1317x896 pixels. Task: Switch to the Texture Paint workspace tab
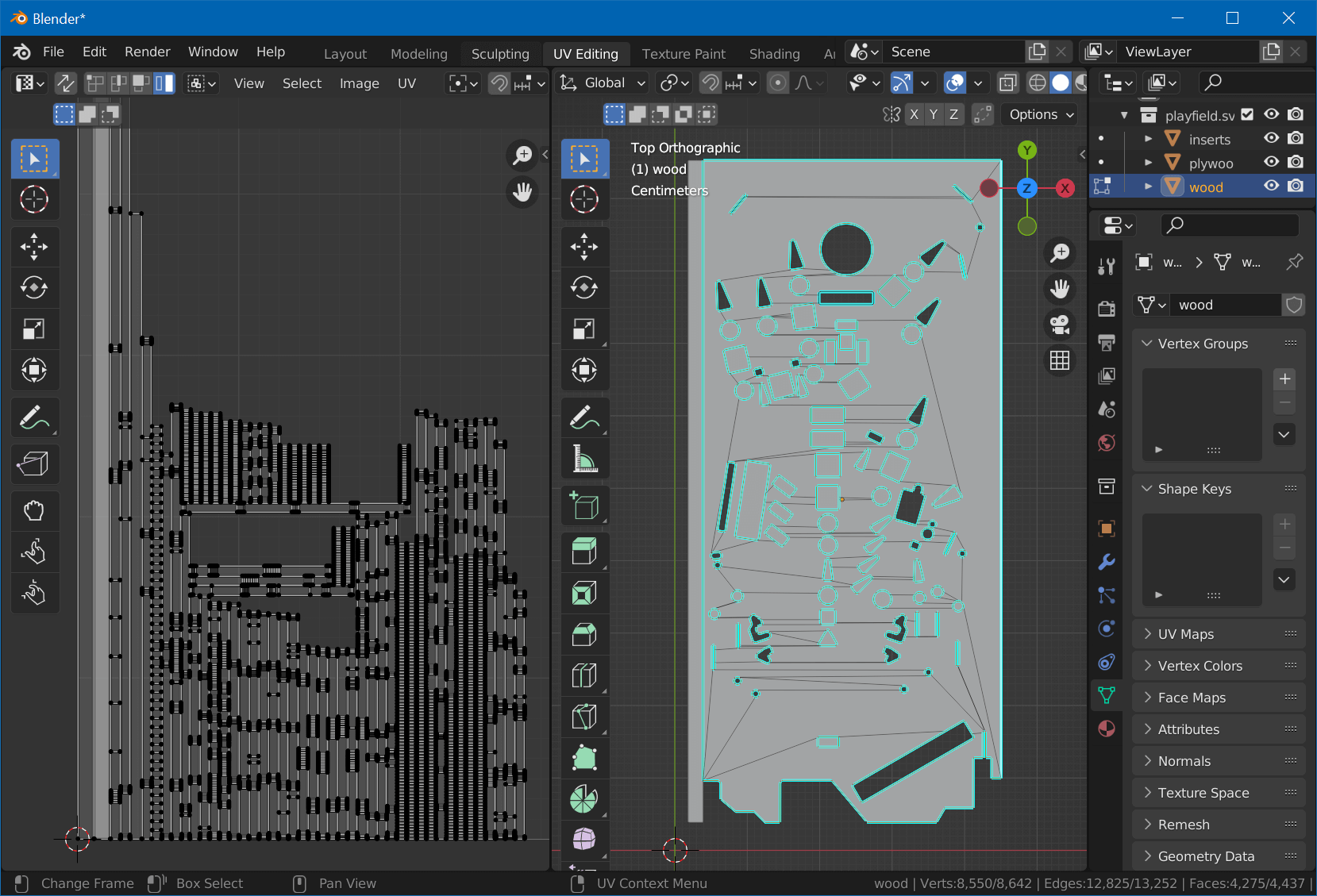[x=684, y=54]
